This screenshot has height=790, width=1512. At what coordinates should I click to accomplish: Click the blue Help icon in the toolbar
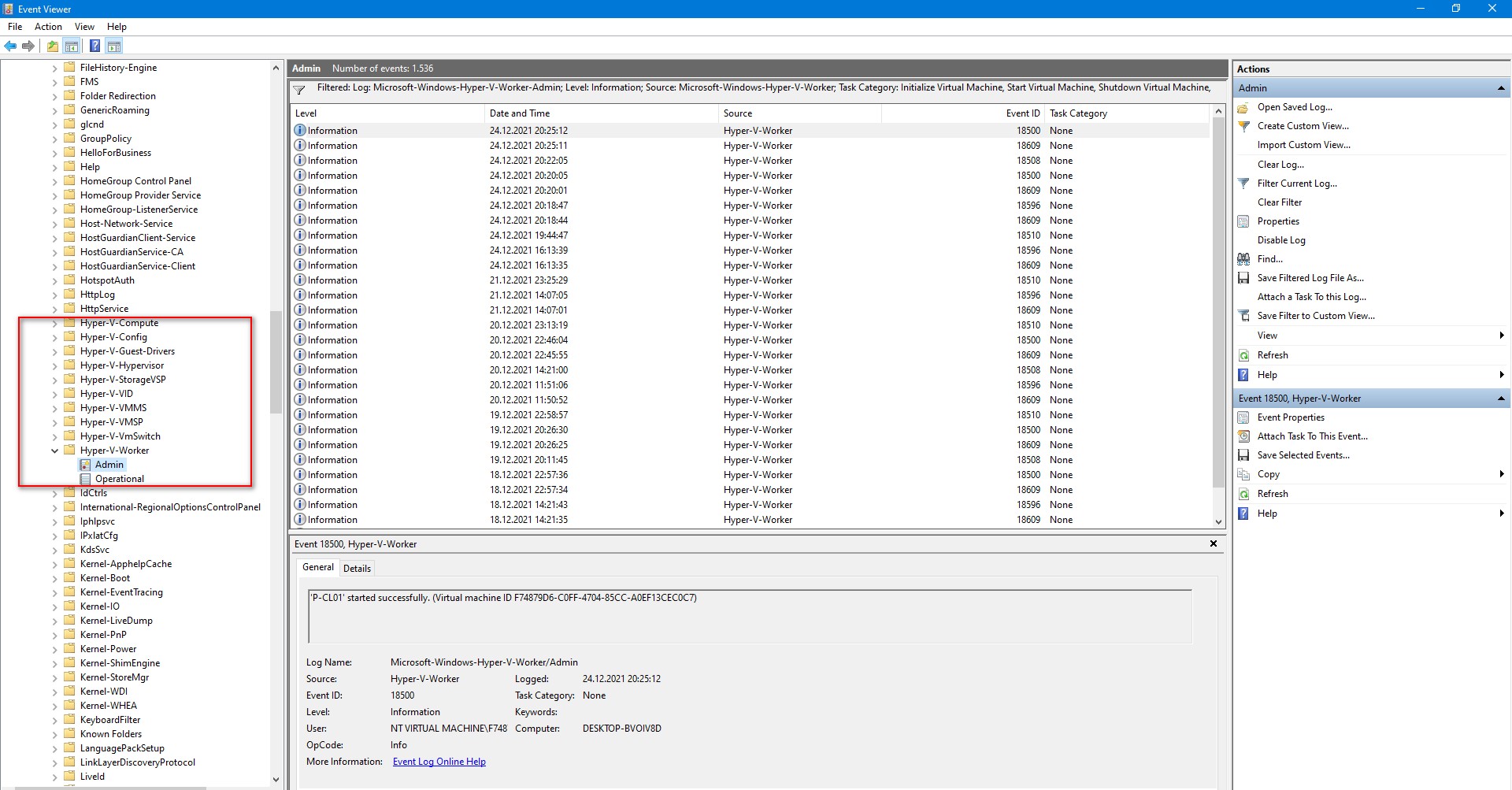(94, 46)
